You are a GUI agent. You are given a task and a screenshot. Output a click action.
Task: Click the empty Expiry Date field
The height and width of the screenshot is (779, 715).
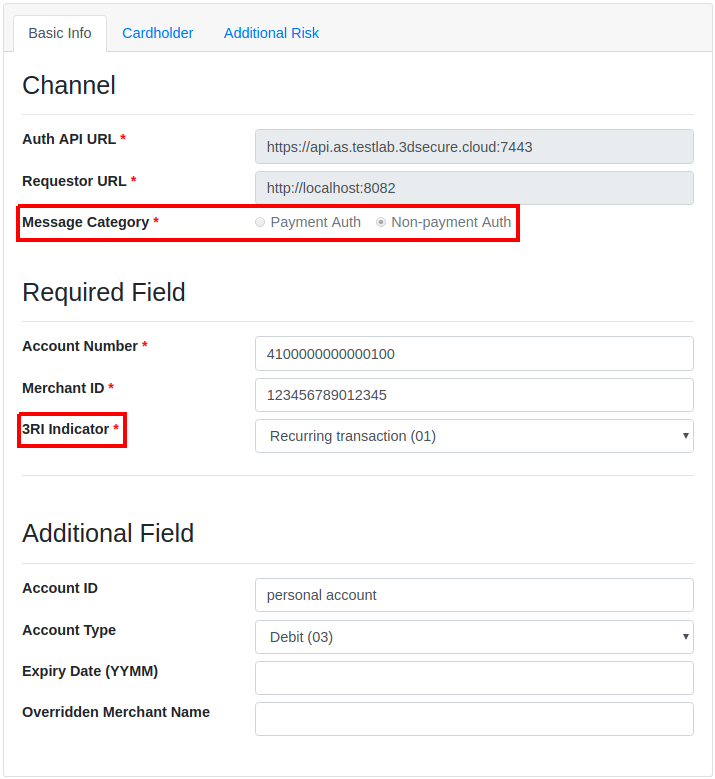[x=474, y=678]
